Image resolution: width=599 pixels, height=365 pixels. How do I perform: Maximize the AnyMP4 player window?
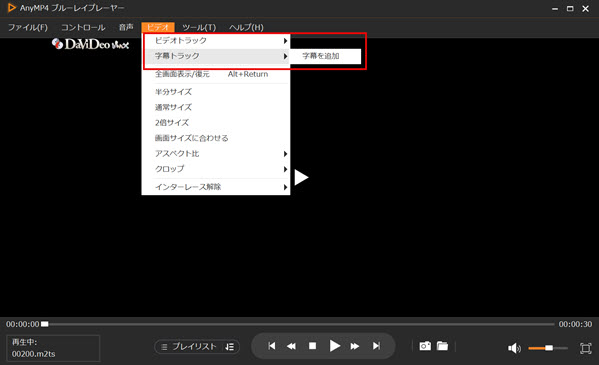click(570, 8)
